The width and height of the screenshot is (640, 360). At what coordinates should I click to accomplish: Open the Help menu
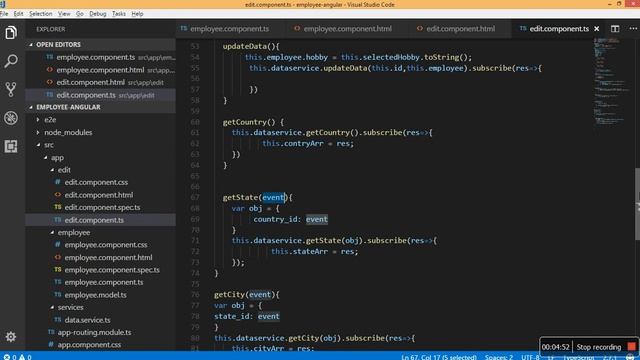click(137, 14)
